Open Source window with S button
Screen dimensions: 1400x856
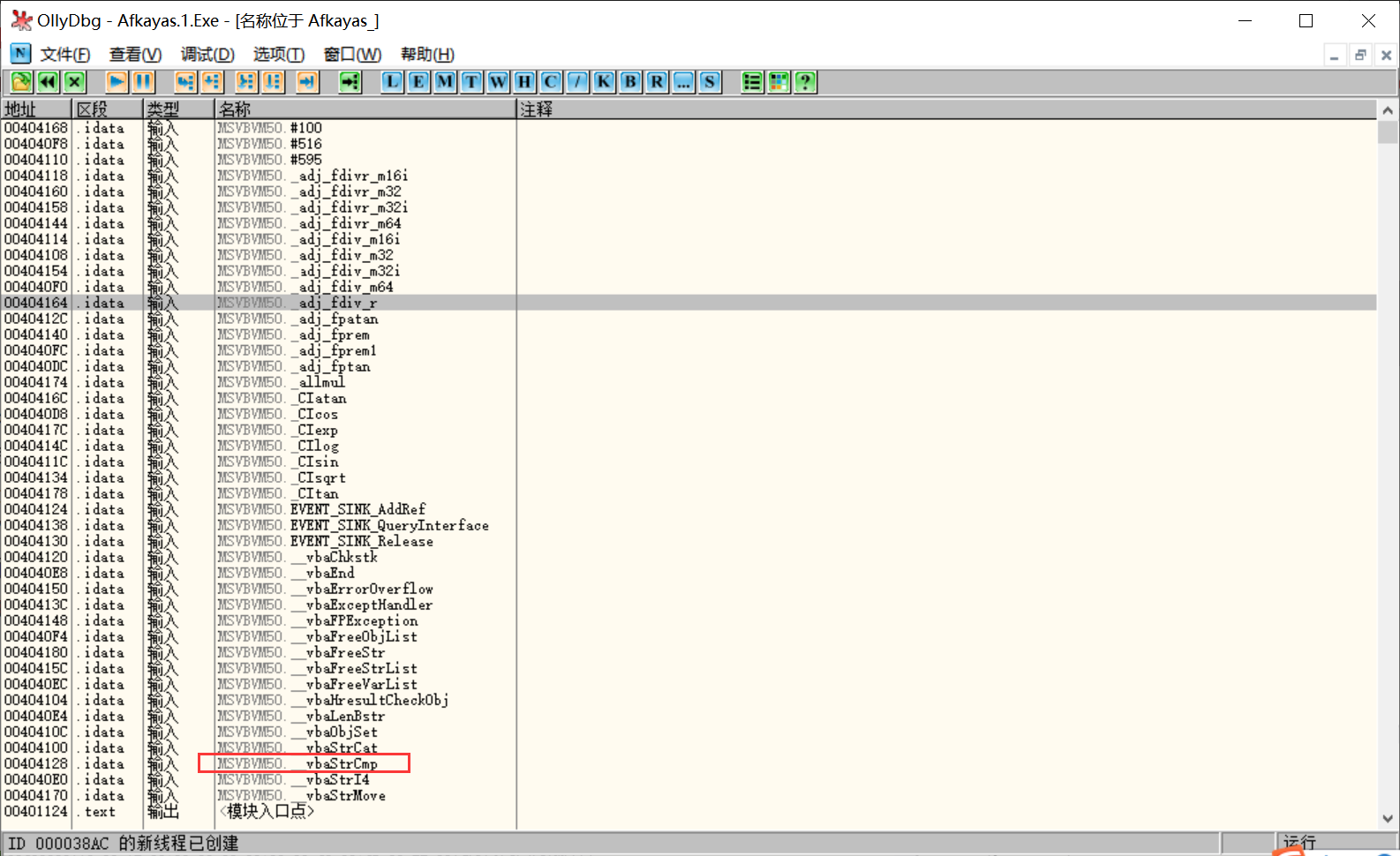coord(710,82)
